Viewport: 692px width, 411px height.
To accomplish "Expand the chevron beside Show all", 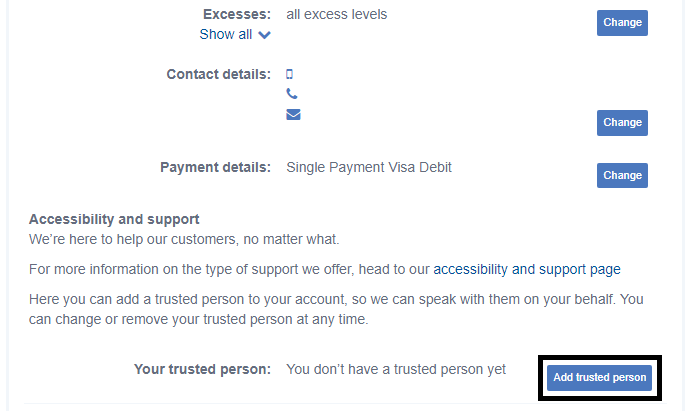I will (264, 35).
